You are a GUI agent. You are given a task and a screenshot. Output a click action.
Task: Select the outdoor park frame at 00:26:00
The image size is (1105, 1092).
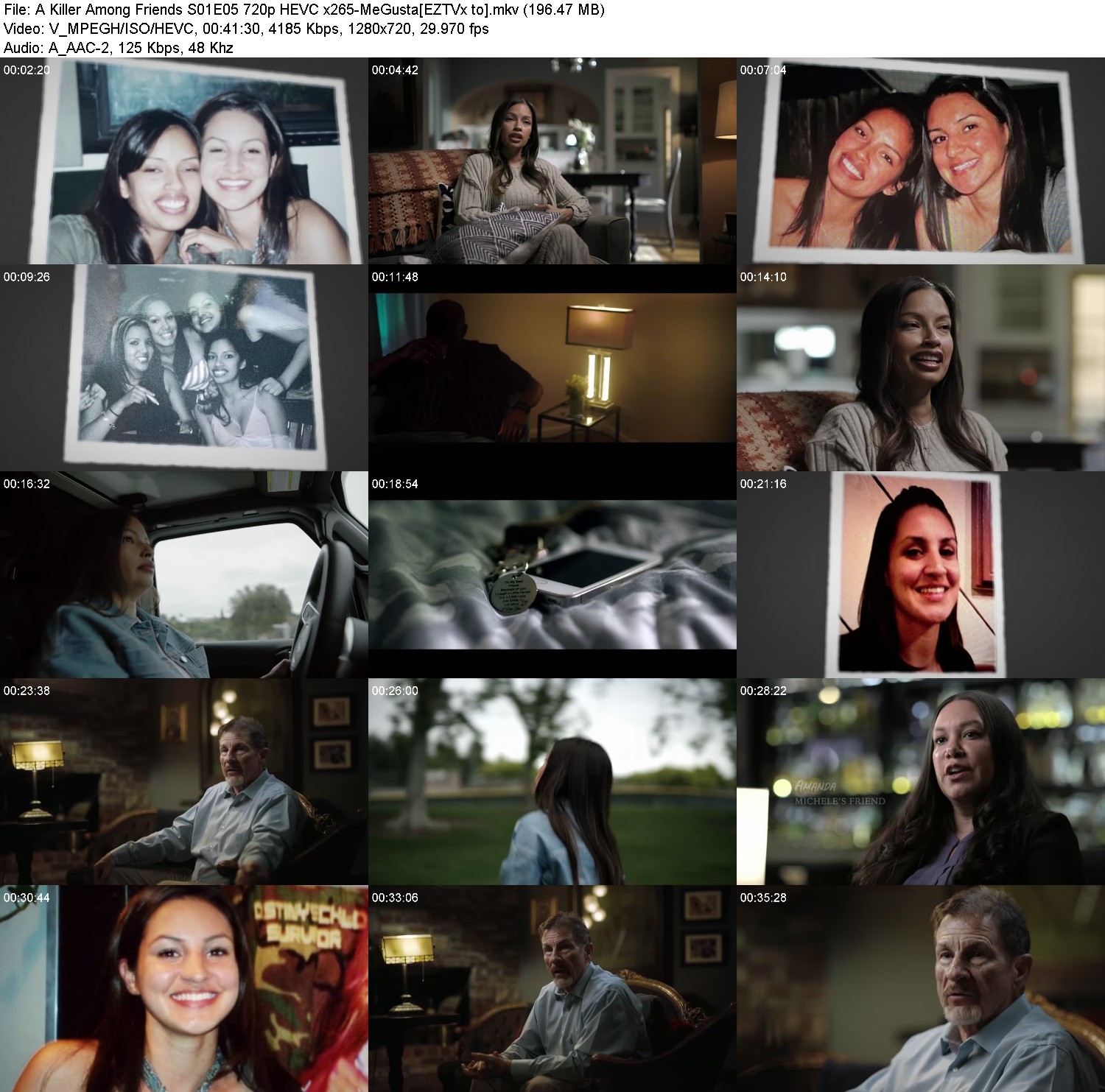pyautogui.click(x=552, y=782)
